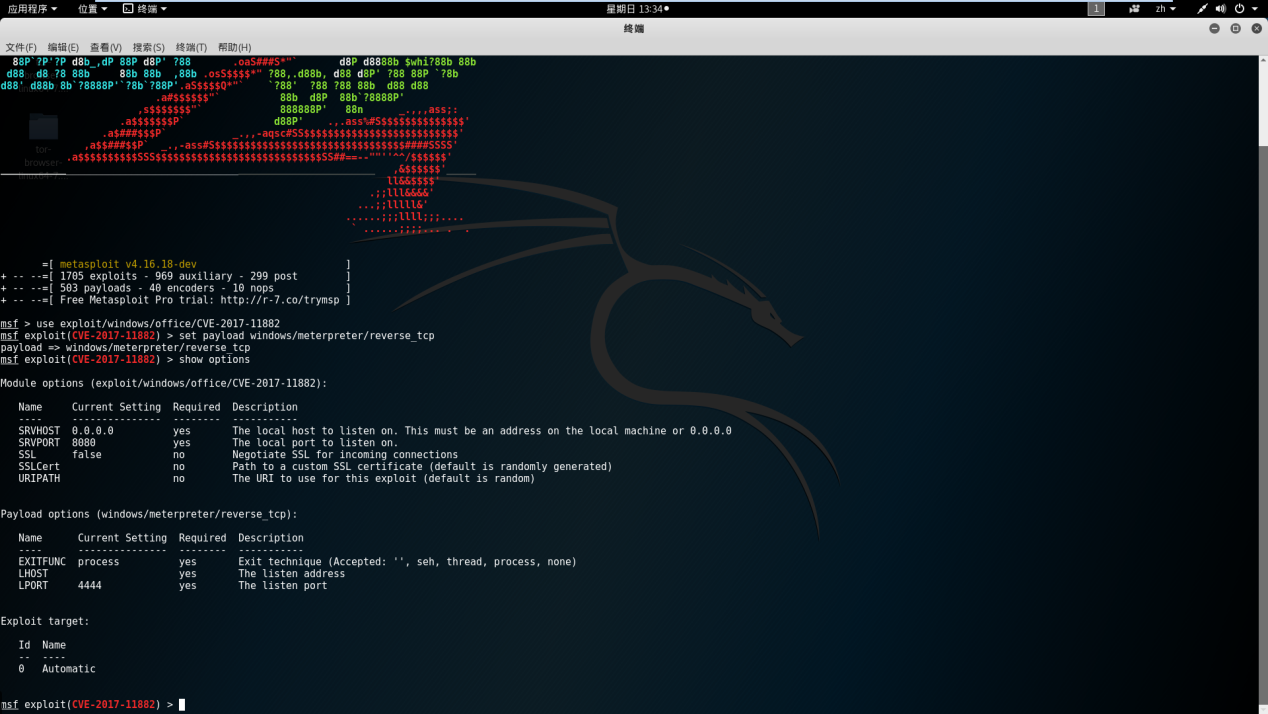Click the 8080 SRVPORT value
The image size is (1268, 714).
(84, 443)
